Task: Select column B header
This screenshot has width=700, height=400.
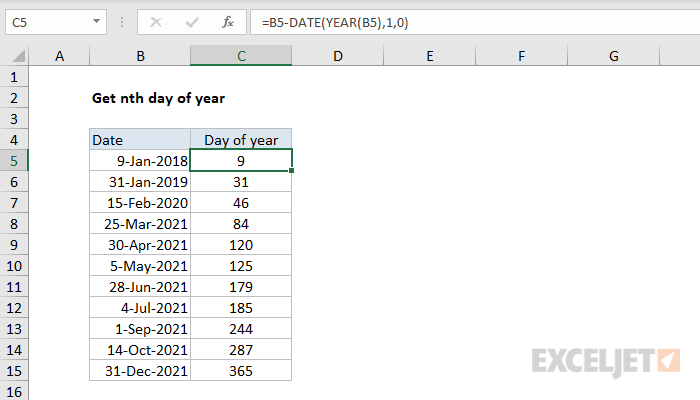Action: point(140,56)
